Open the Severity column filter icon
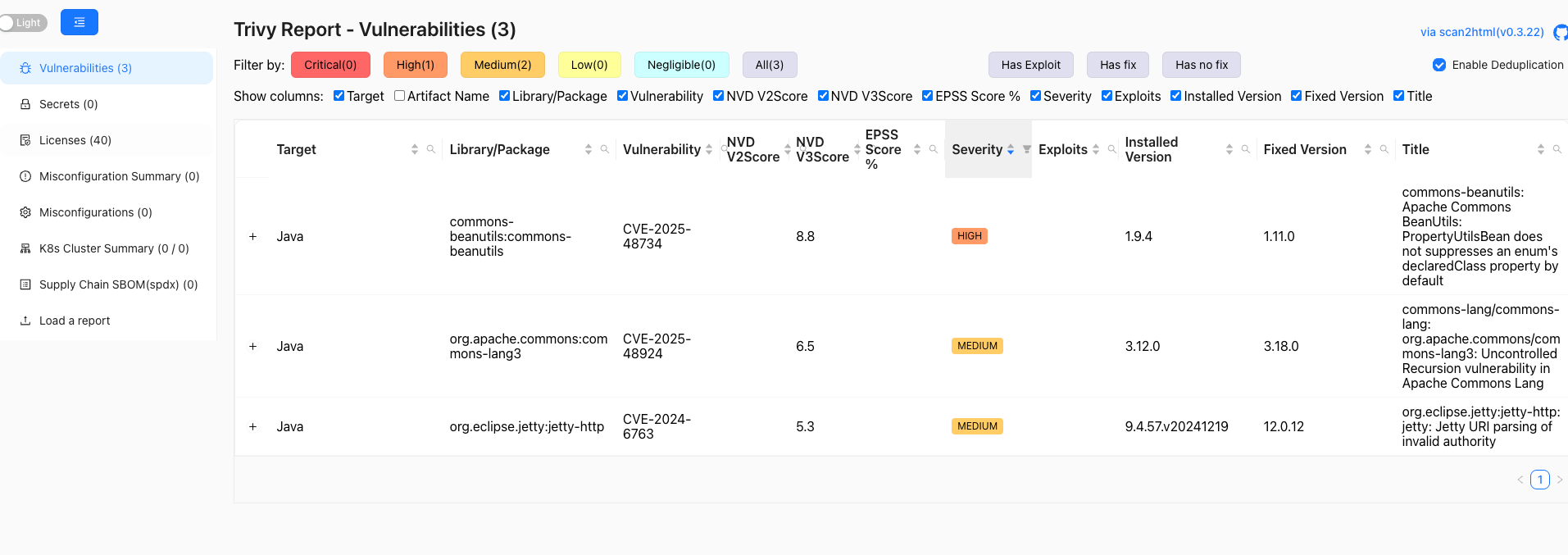The image size is (1568, 555). pyautogui.click(x=1026, y=149)
